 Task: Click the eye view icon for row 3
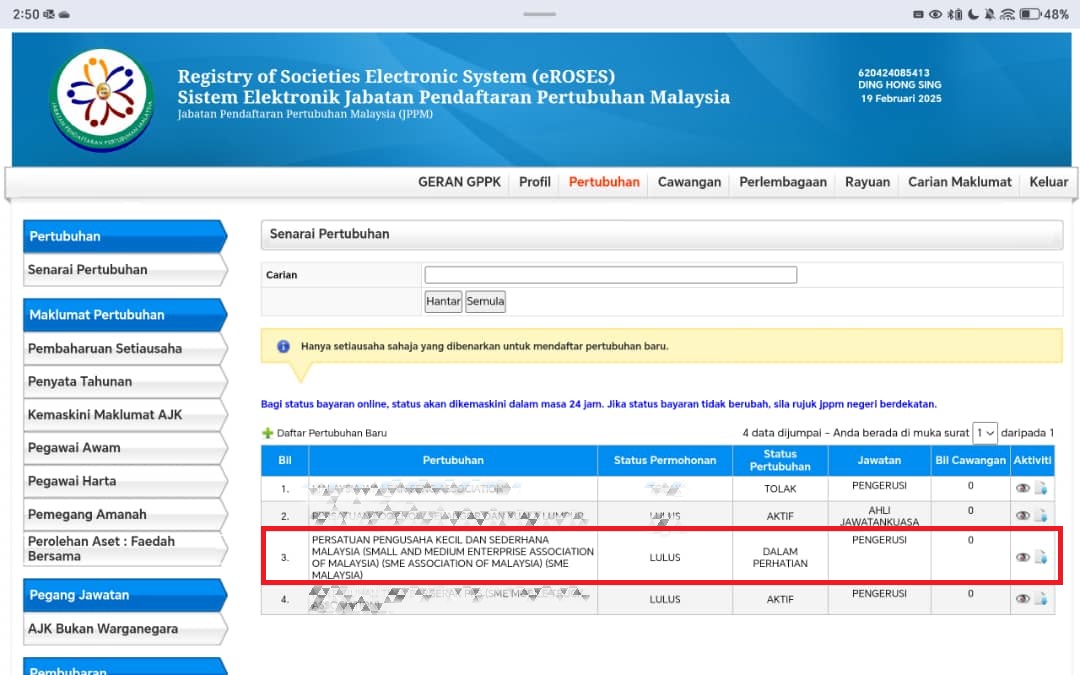1023,557
